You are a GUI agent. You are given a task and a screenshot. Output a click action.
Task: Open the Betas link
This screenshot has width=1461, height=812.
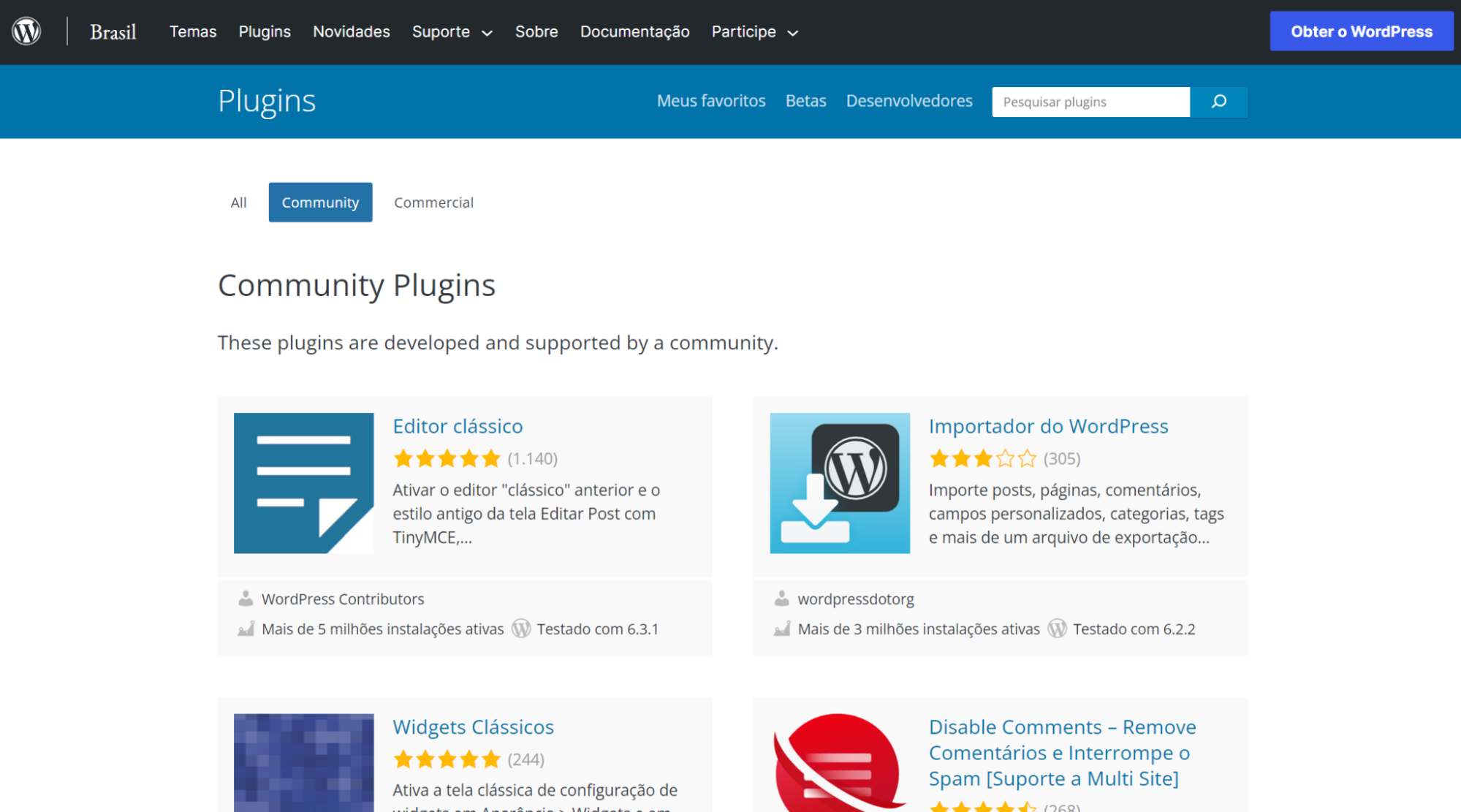pyautogui.click(x=806, y=101)
